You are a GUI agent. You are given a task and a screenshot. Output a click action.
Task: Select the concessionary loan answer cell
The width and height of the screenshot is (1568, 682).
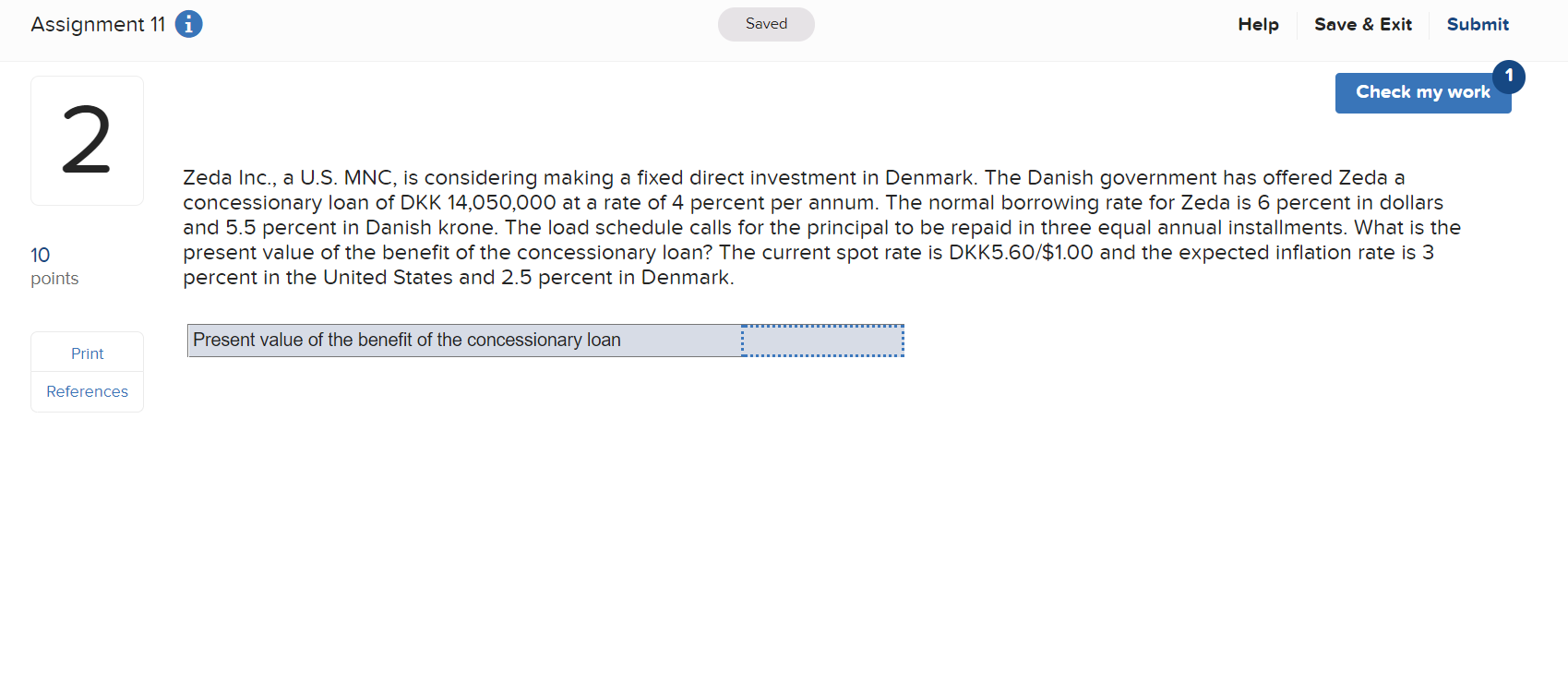coord(822,340)
